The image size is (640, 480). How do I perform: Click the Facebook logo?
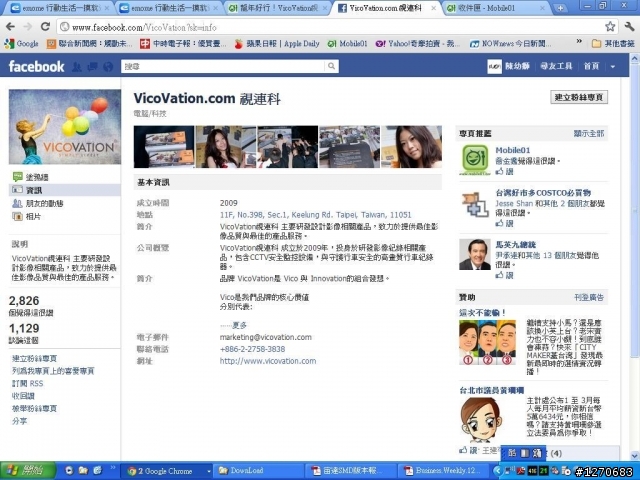(36, 67)
